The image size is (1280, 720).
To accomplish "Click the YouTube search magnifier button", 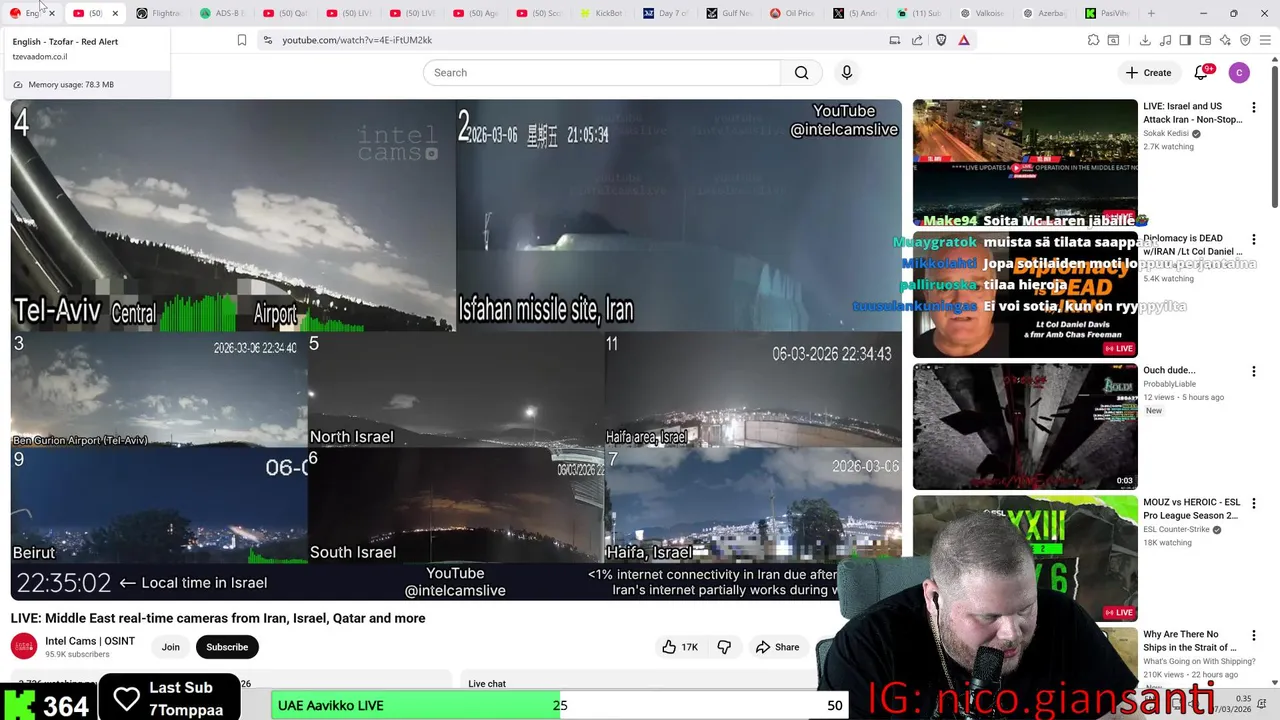I will pos(801,72).
